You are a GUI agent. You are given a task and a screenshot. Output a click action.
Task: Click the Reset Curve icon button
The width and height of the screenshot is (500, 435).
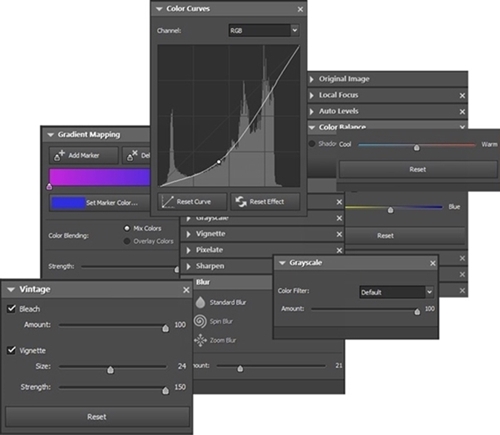[168, 202]
